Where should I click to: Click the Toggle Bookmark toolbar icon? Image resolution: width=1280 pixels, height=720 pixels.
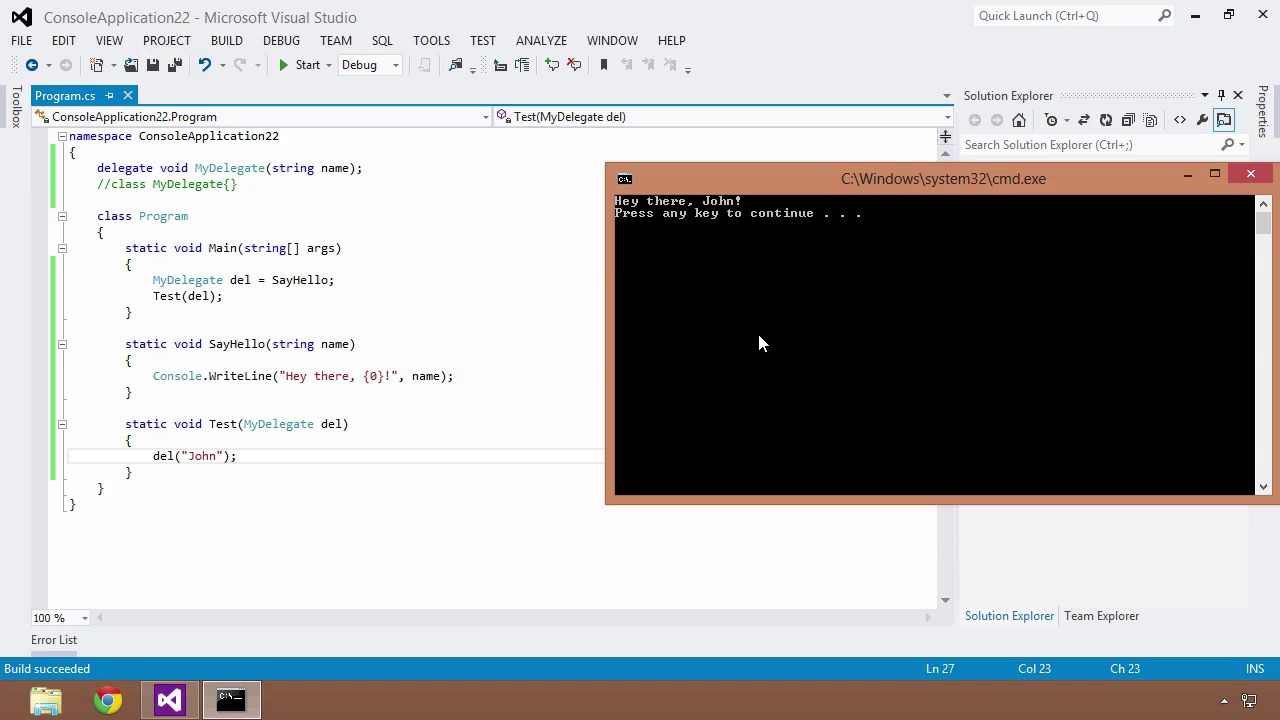coord(603,65)
